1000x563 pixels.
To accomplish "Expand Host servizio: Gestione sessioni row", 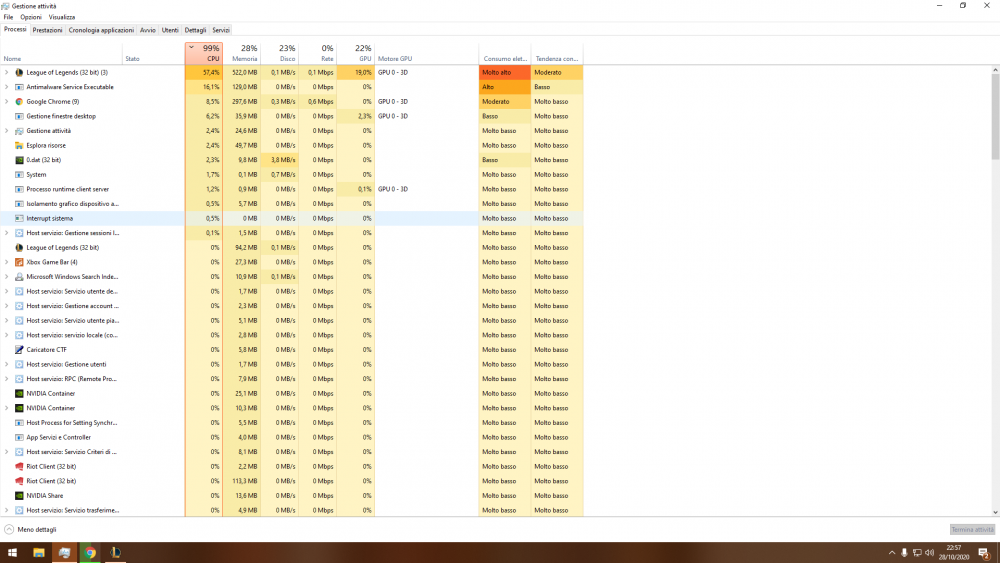I will point(6,233).
